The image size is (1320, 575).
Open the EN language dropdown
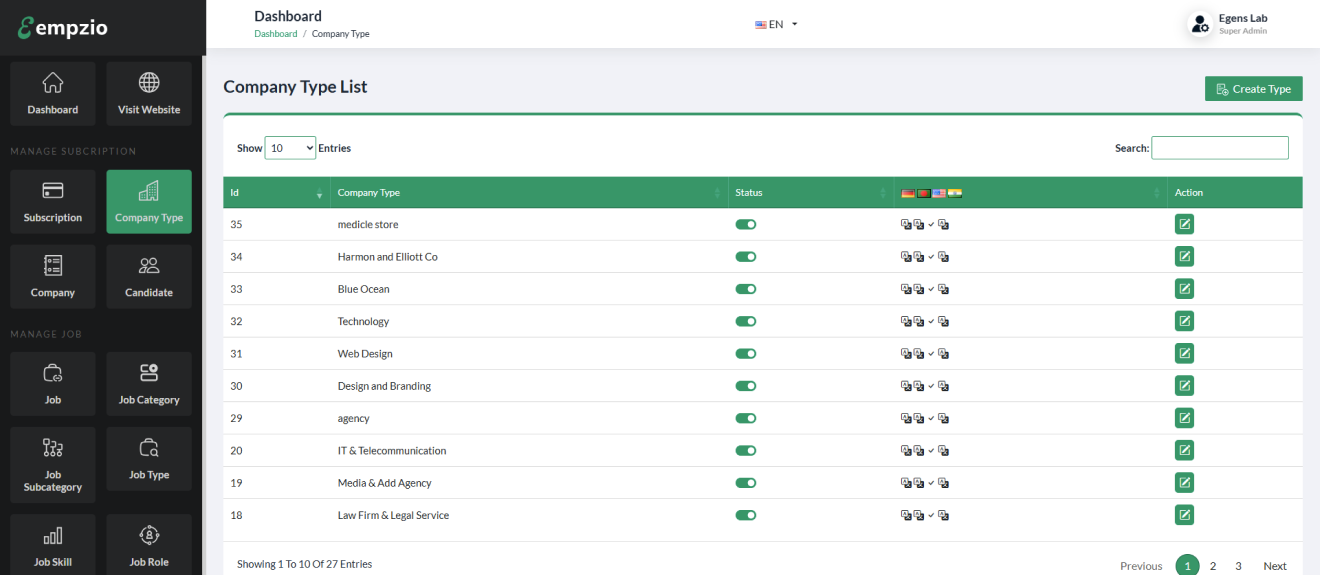click(x=776, y=24)
